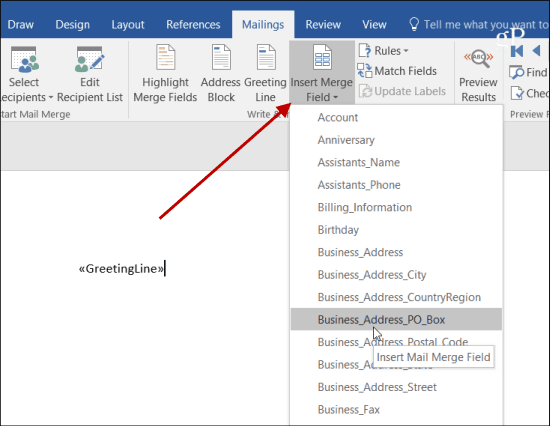Open the Review tab
The image size is (550, 426).
click(x=323, y=25)
